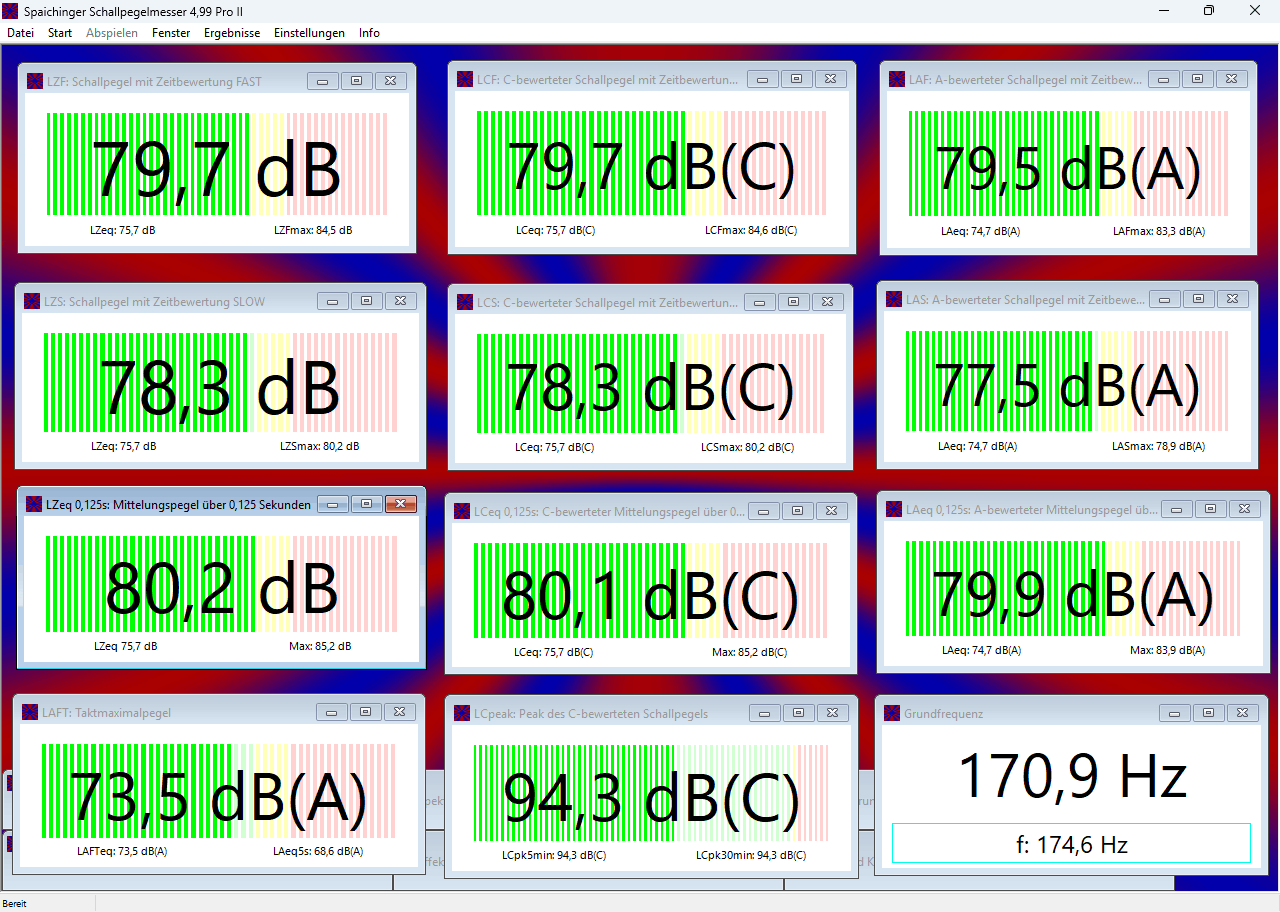Click the LCS window system icon
This screenshot has width=1280, height=912.
(464, 302)
